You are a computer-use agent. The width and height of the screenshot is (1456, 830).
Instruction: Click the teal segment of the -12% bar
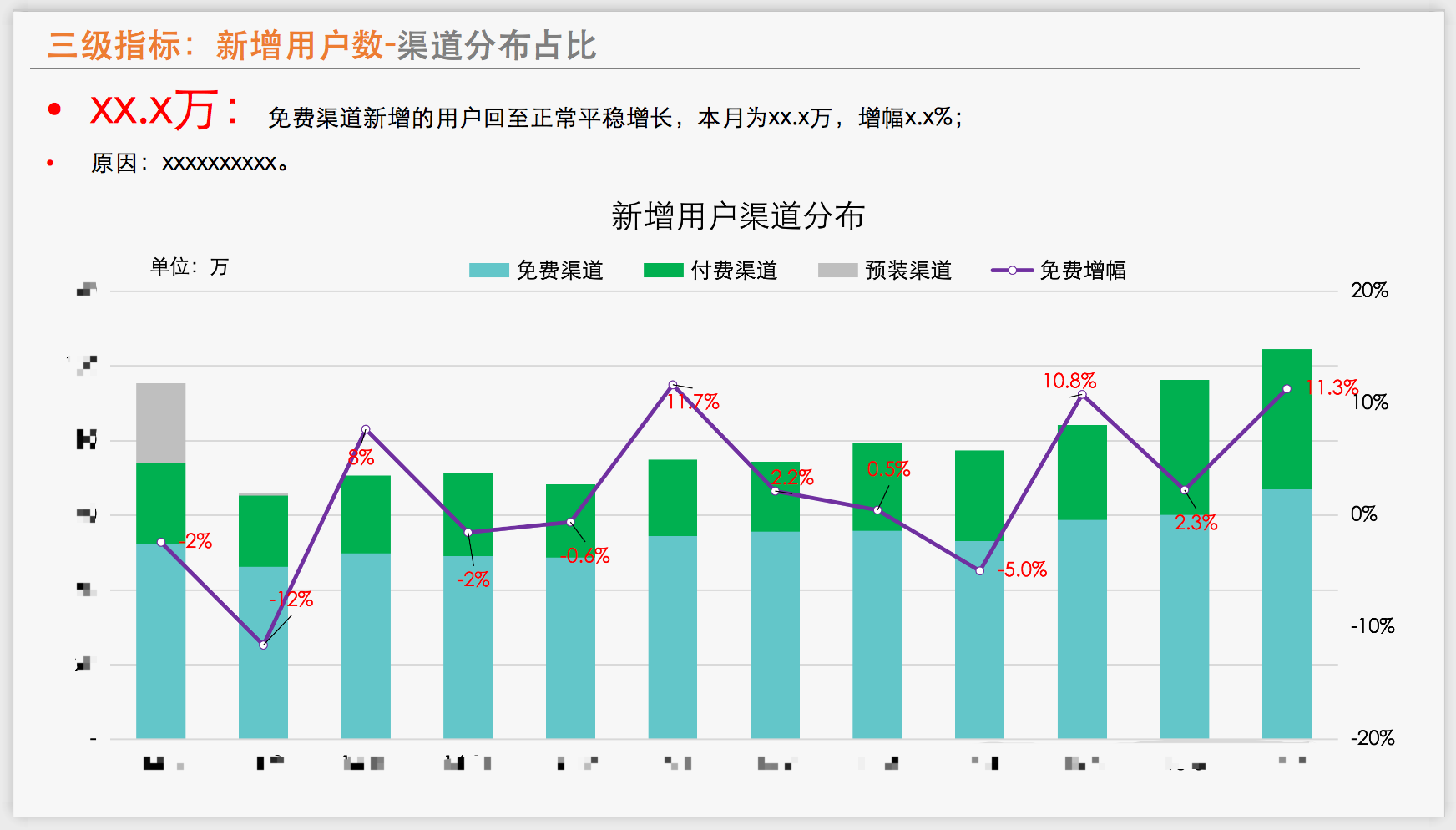(x=264, y=653)
